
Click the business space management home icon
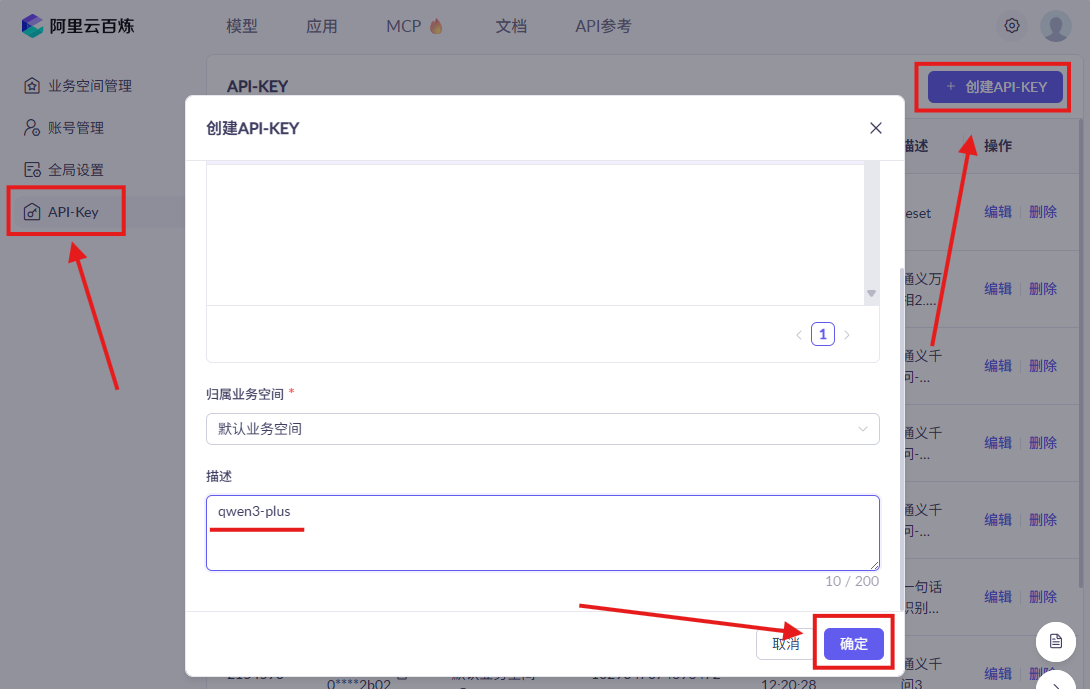tap(32, 86)
